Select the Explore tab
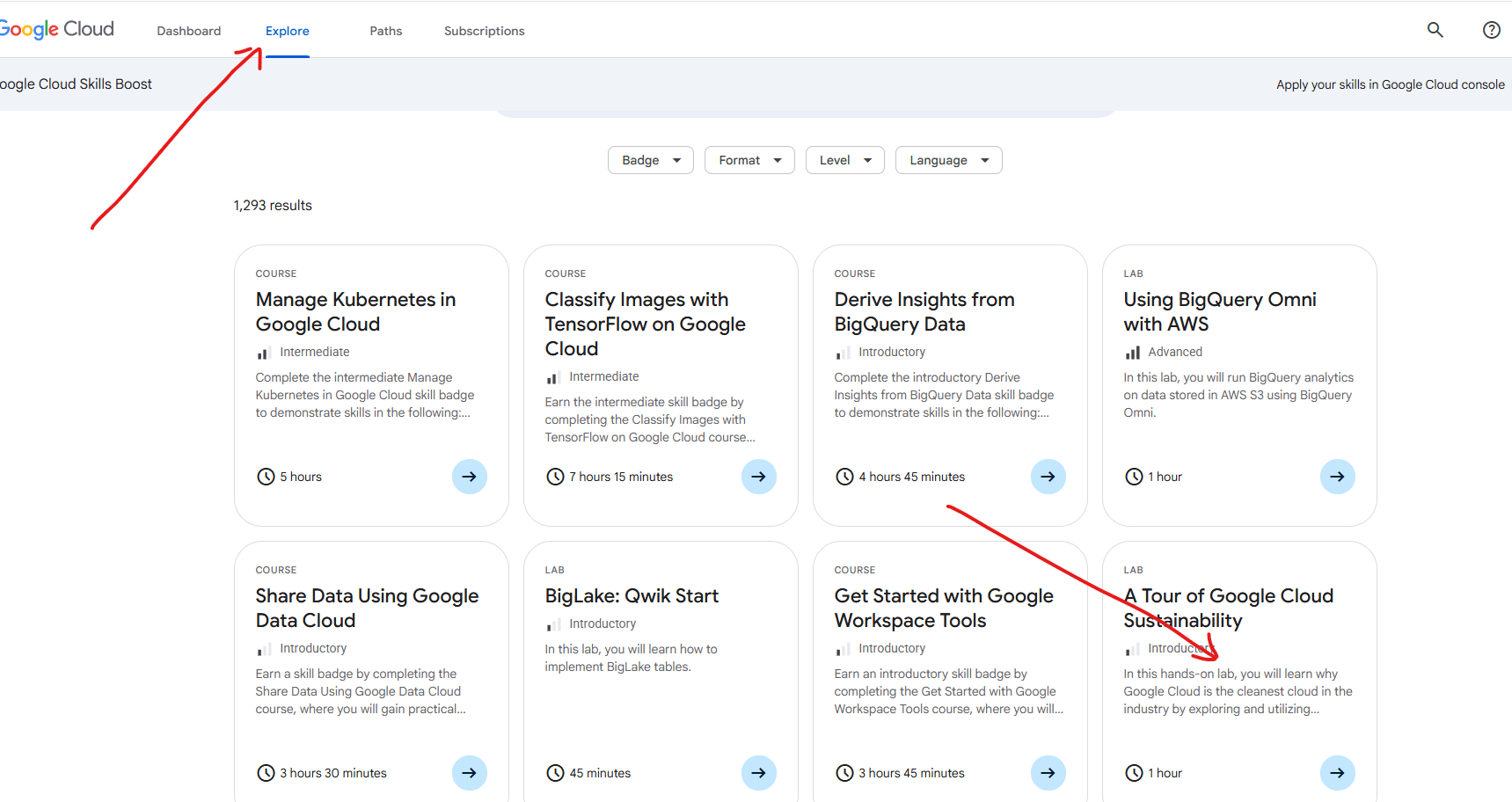This screenshot has height=802, width=1512. click(x=288, y=31)
